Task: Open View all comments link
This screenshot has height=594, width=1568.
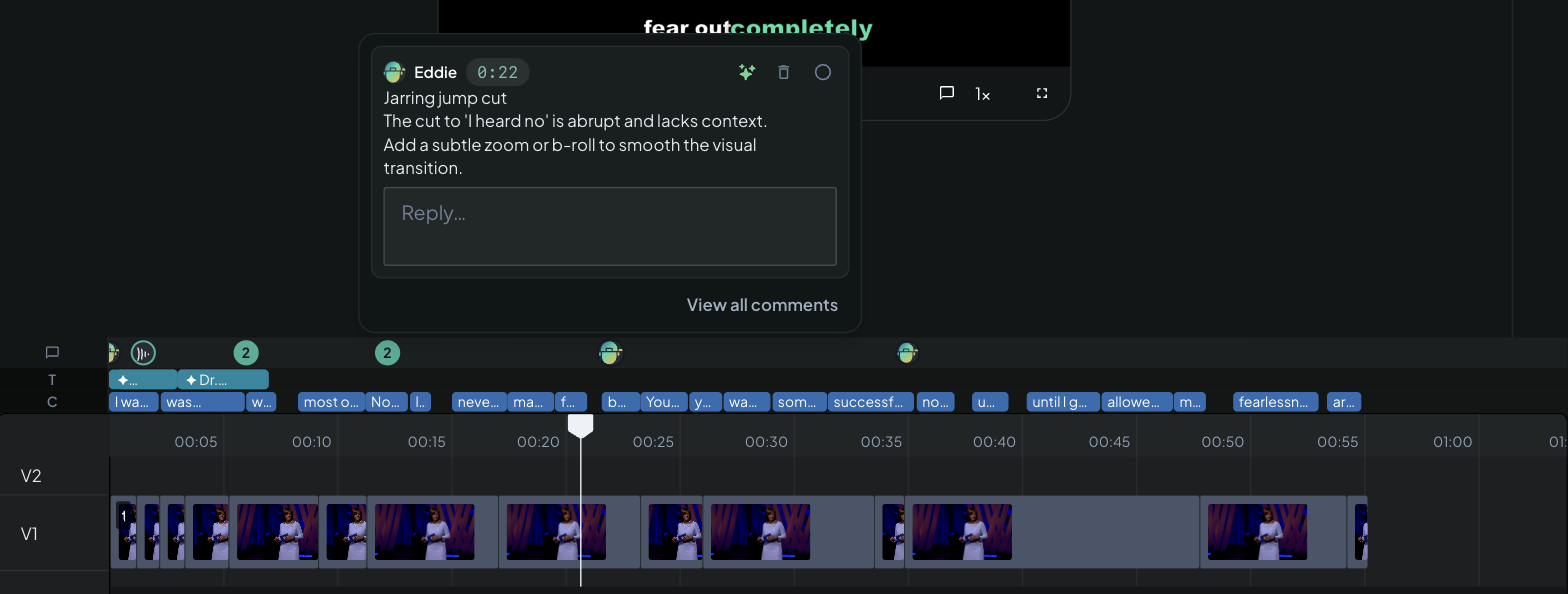Action: coord(762,305)
